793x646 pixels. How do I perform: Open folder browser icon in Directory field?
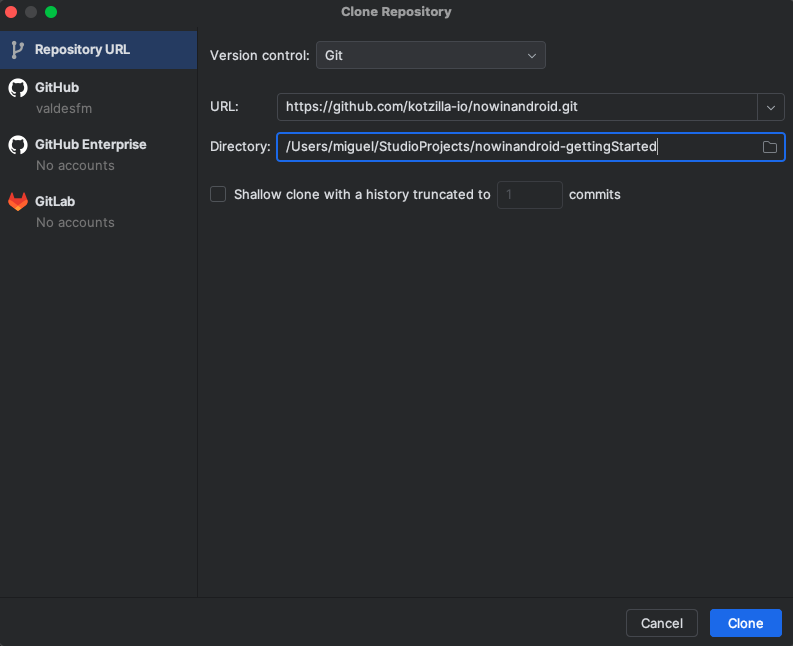[x=770, y=147]
